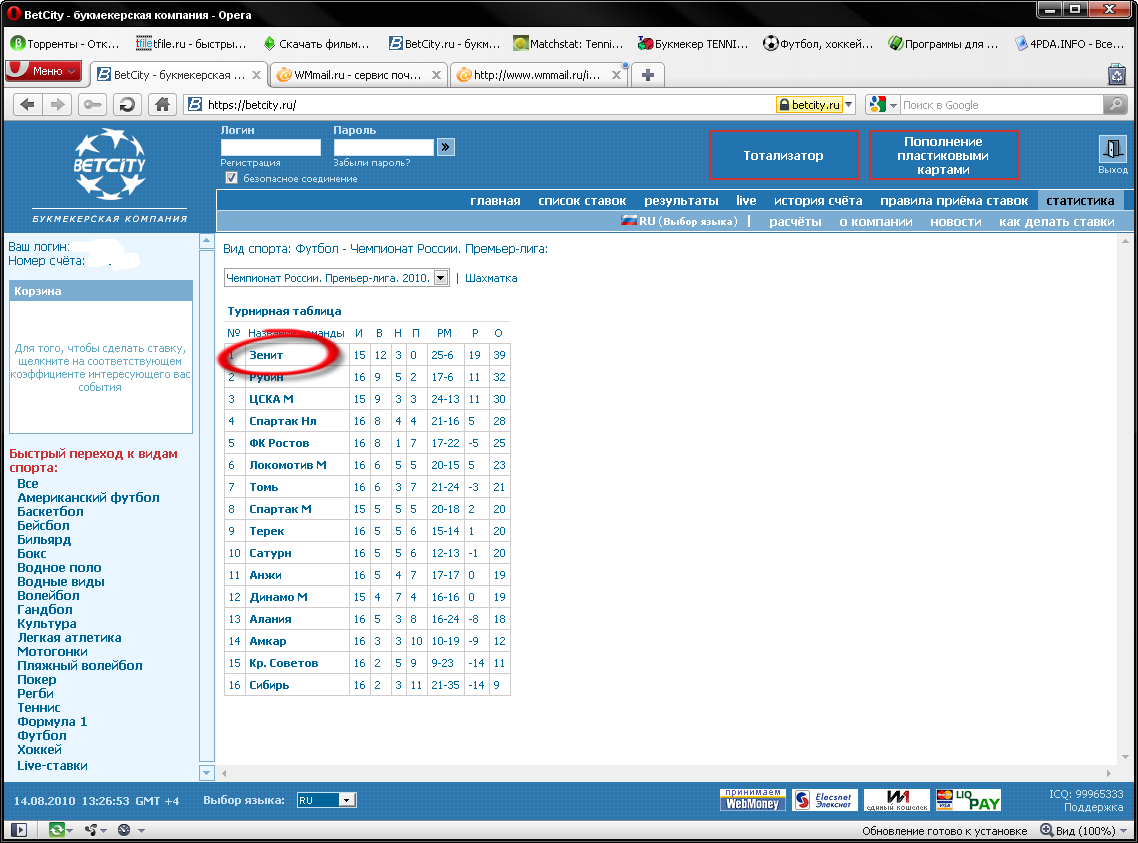The image size is (1138, 843).
Task: Open the Футбол, хоккей bookmark
Action: point(818,44)
